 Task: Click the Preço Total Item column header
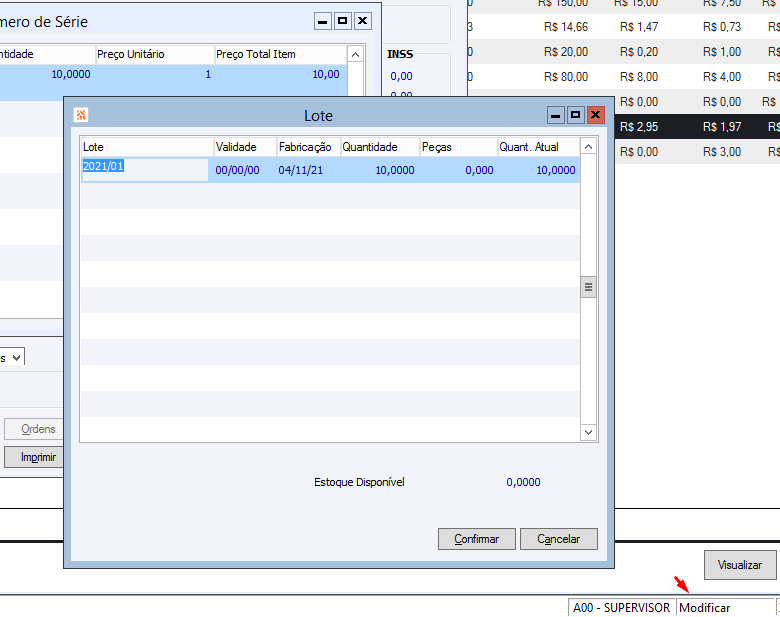point(281,54)
